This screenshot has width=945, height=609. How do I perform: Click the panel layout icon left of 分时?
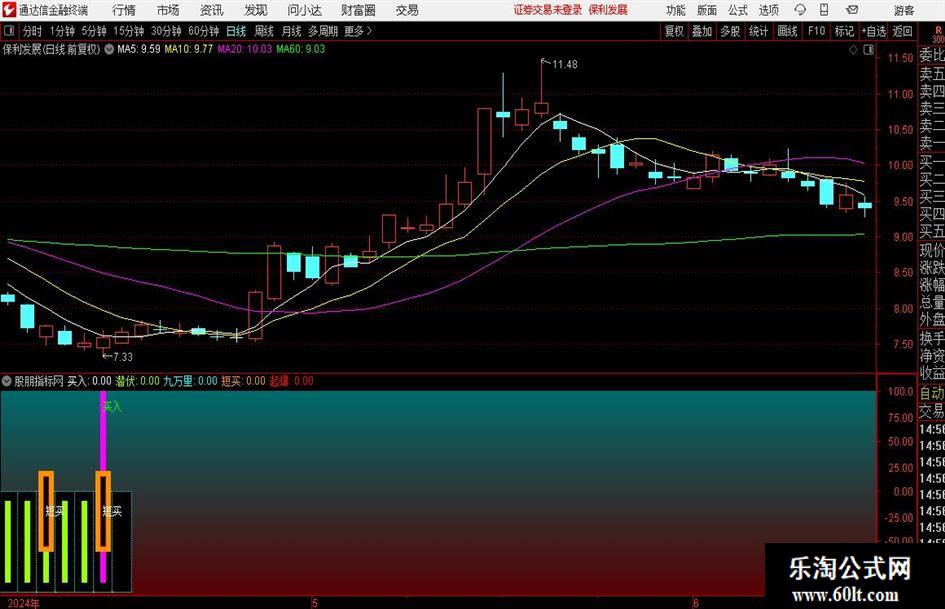pos(8,31)
